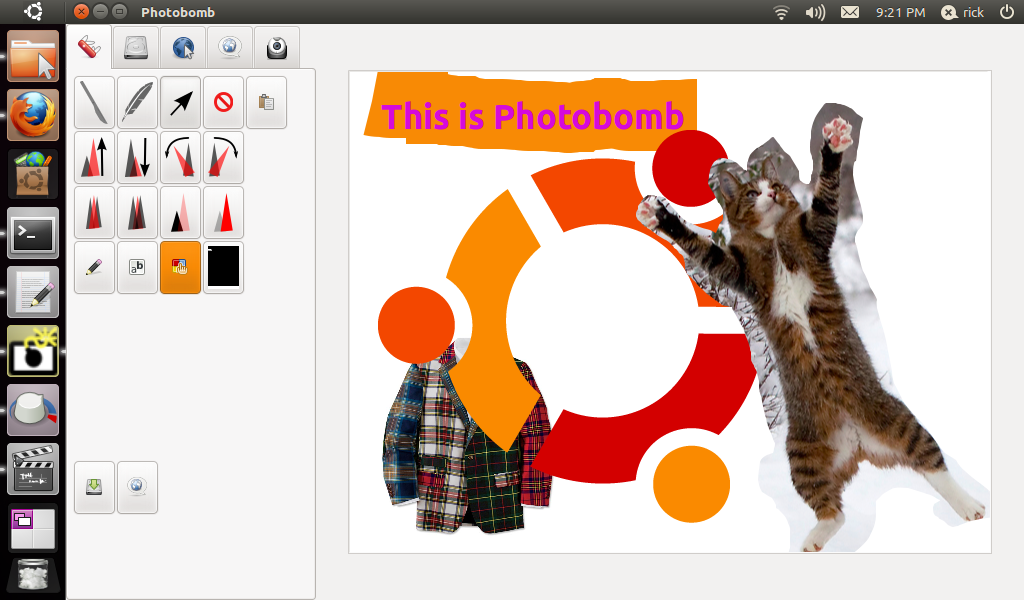
Task: Lower the selected item with down arrow
Action: point(138,157)
